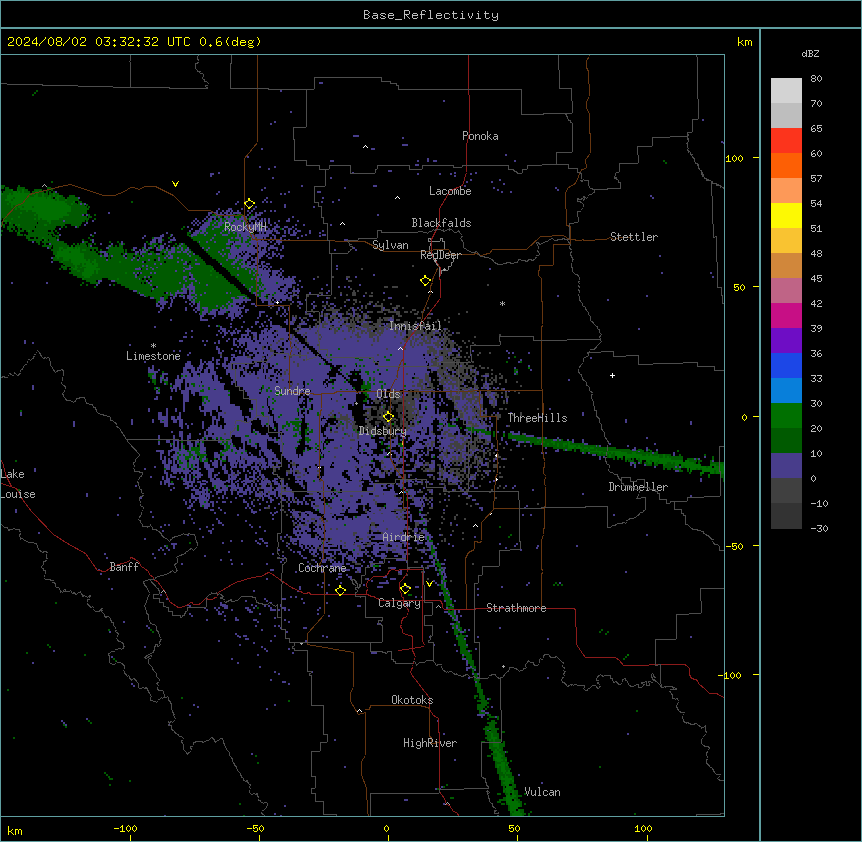Click the RedDeer city label
The image size is (862, 842).
pyautogui.click(x=440, y=255)
